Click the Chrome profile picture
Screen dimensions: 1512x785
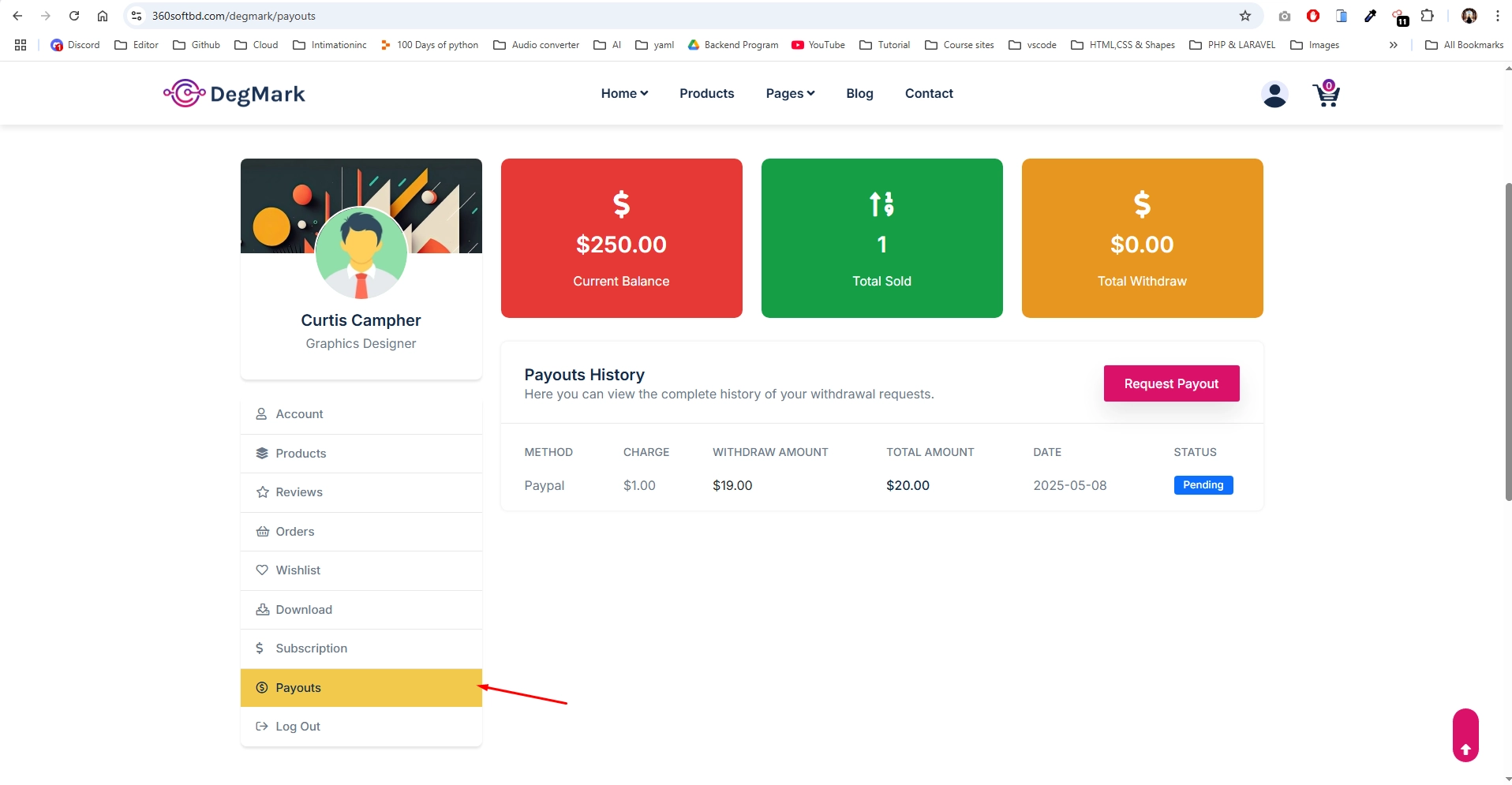1469,16
